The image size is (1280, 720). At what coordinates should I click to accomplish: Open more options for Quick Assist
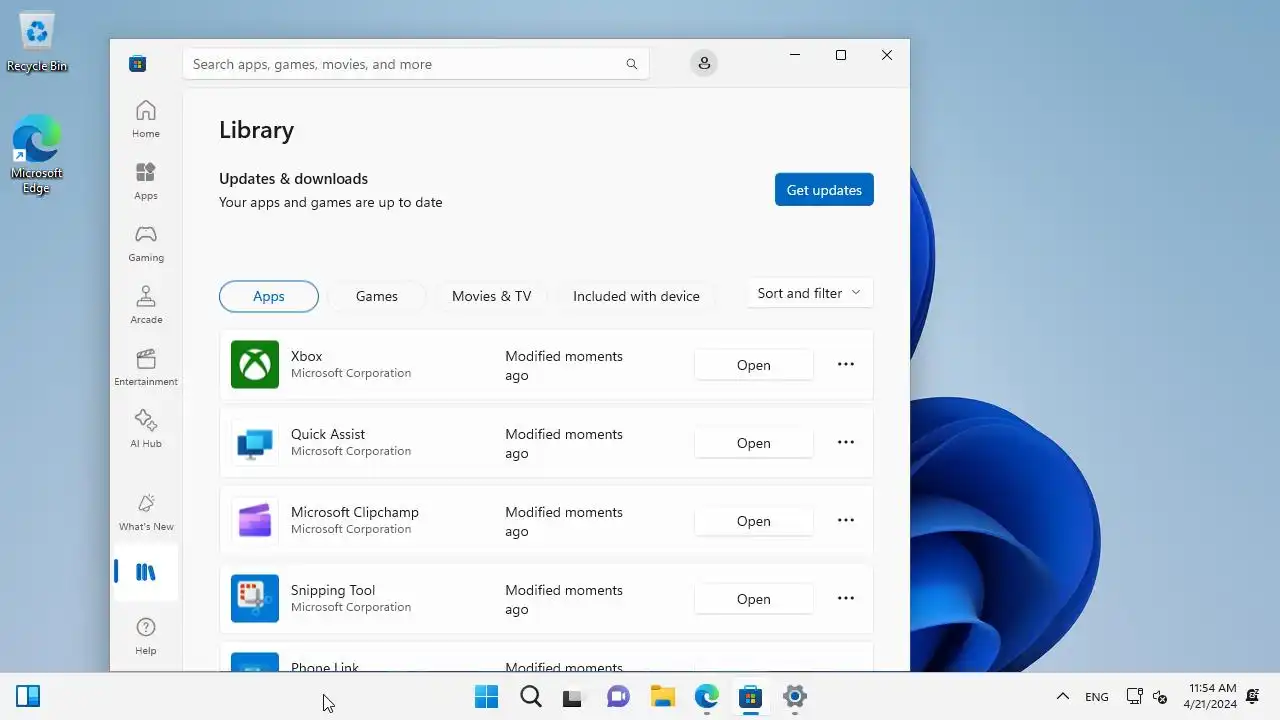point(846,442)
